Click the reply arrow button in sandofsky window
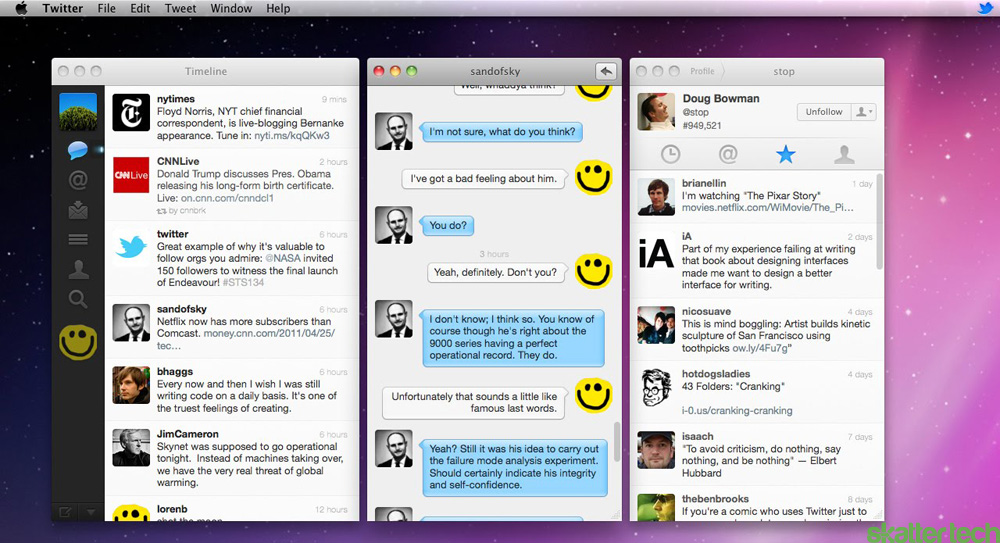Image resolution: width=1000 pixels, height=543 pixels. coord(605,71)
